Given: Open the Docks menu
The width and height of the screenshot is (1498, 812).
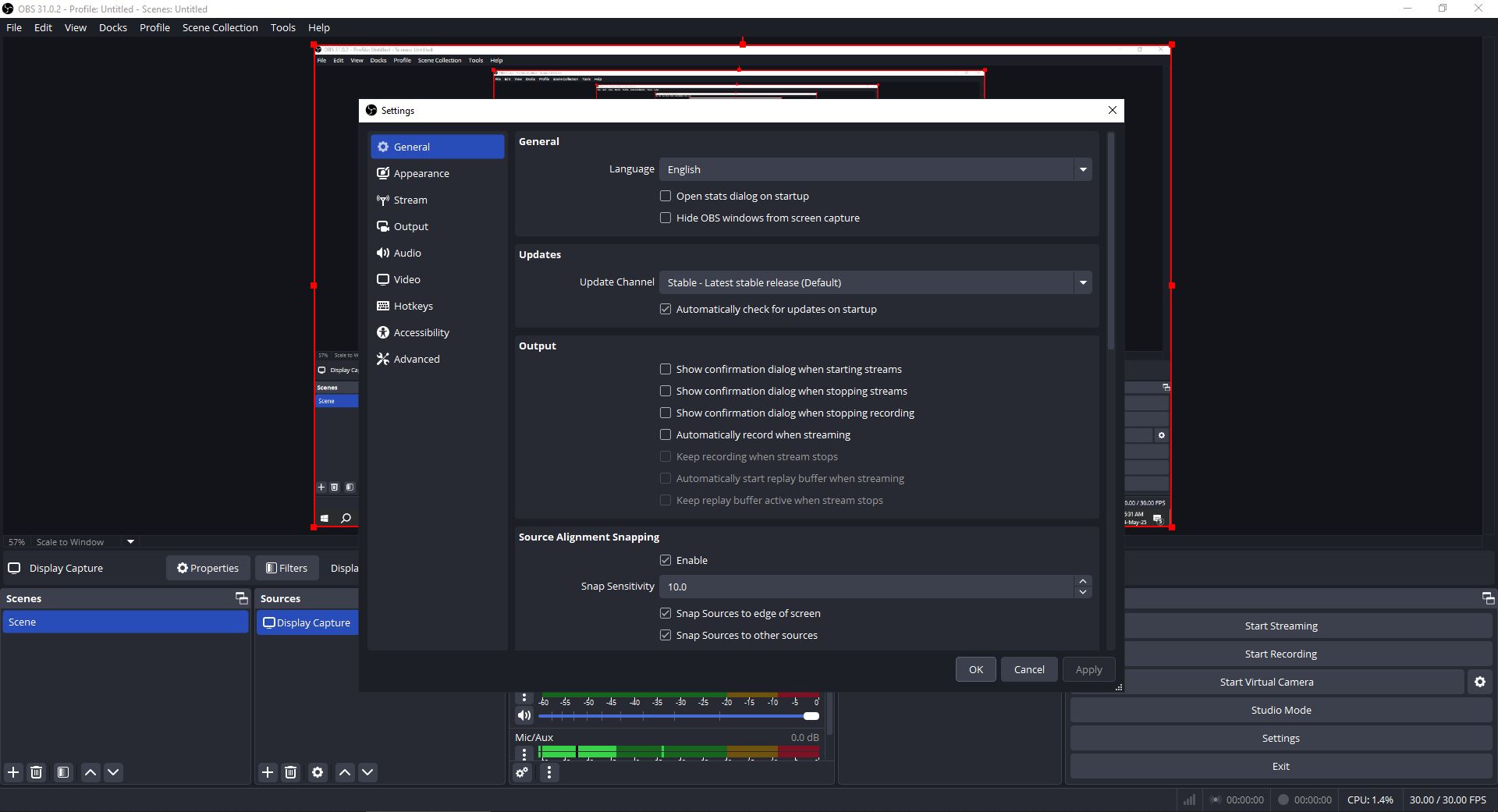Looking at the screenshot, I should click(x=113, y=27).
